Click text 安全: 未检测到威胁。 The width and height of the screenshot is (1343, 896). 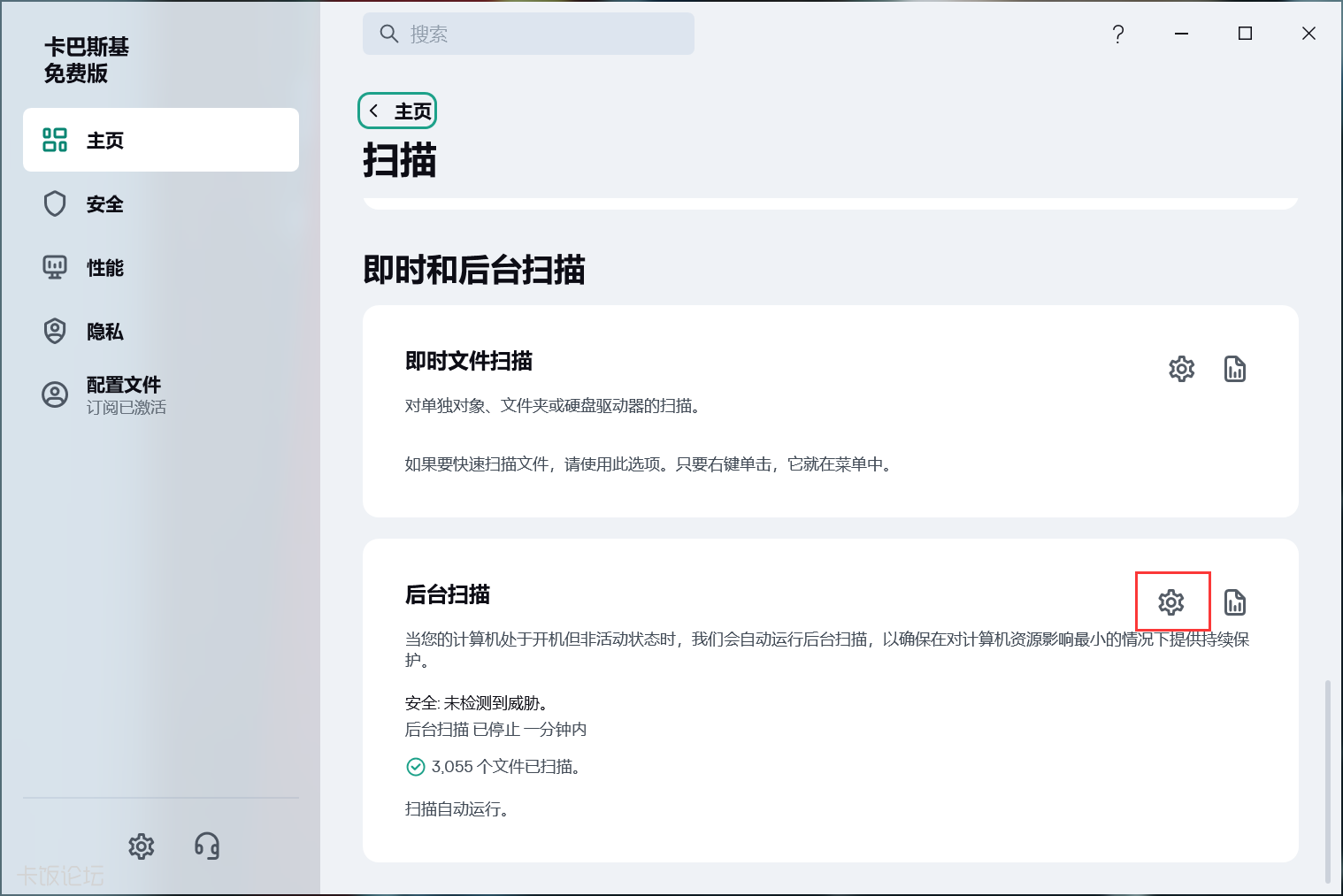[x=479, y=703]
